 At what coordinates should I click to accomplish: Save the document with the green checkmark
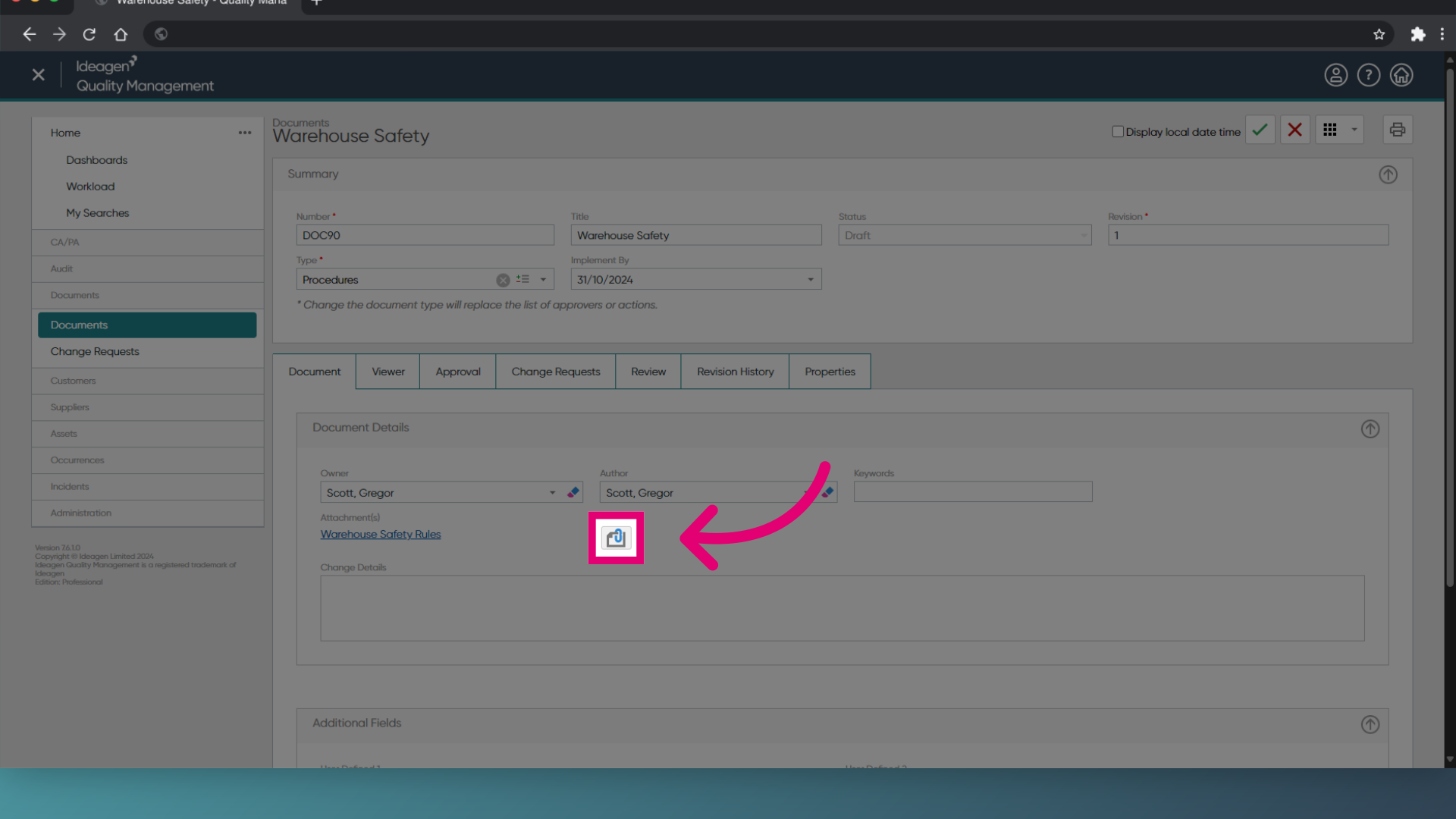pyautogui.click(x=1260, y=130)
